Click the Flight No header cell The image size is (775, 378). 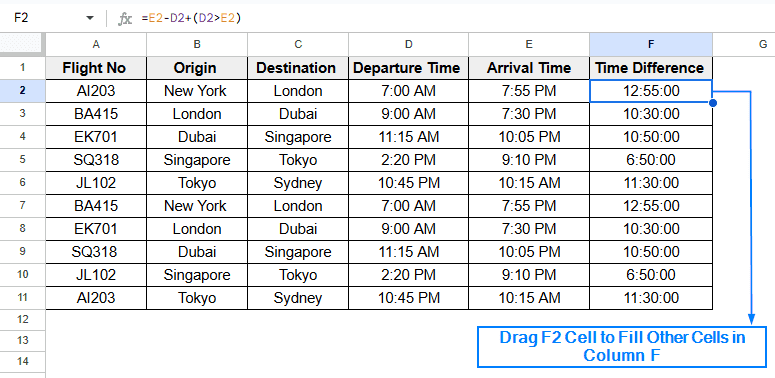(96, 68)
